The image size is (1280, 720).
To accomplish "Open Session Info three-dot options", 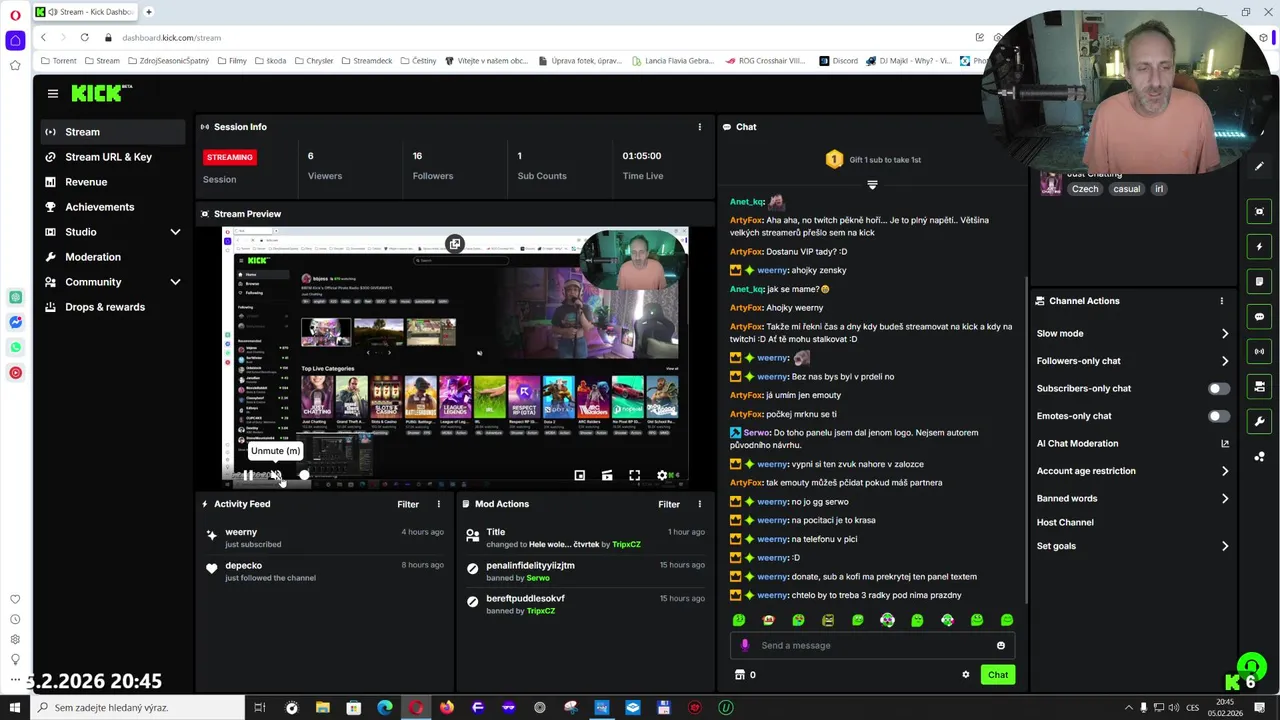I will (699, 127).
